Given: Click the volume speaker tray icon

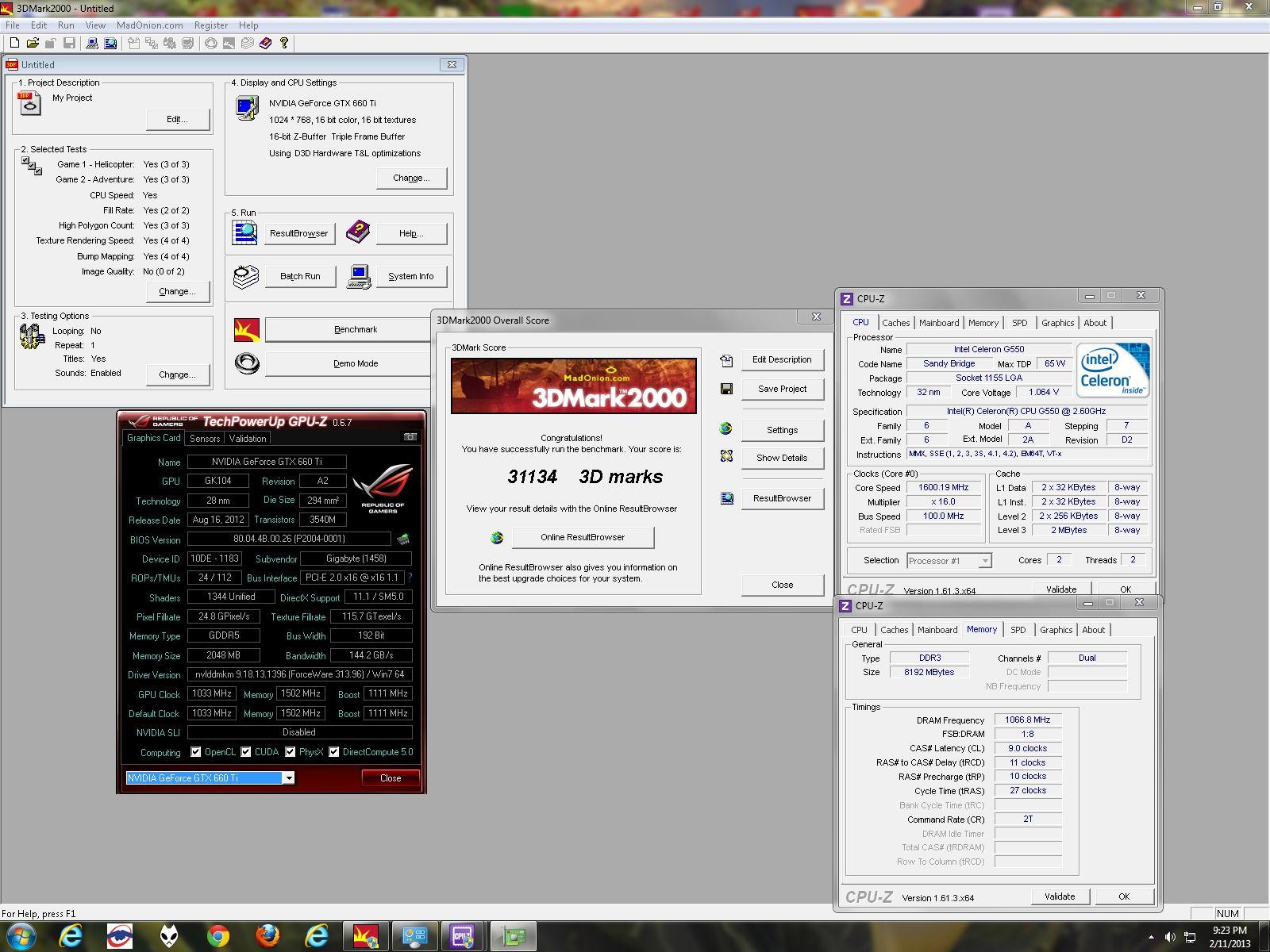Looking at the screenshot, I should (1170, 937).
